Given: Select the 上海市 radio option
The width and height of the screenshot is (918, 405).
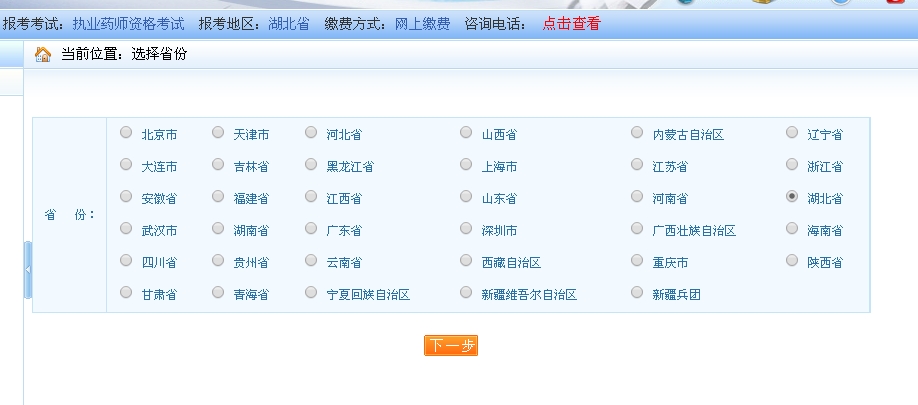Looking at the screenshot, I should click(x=466, y=164).
